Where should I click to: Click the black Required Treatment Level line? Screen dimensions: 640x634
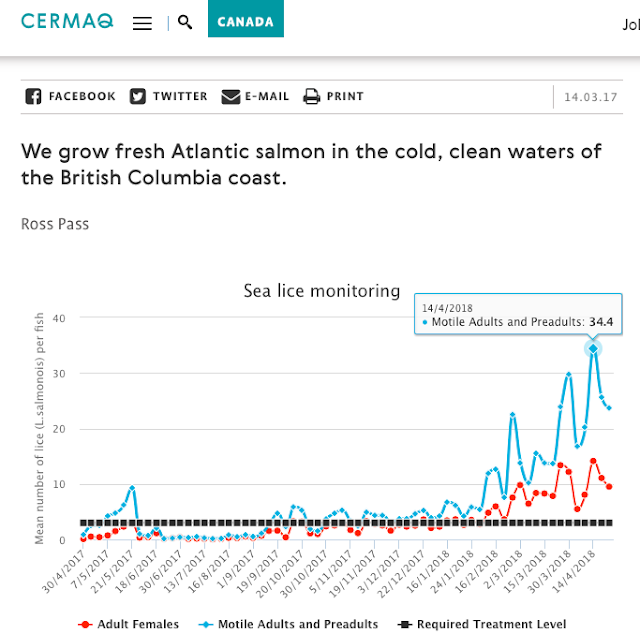coord(300,523)
